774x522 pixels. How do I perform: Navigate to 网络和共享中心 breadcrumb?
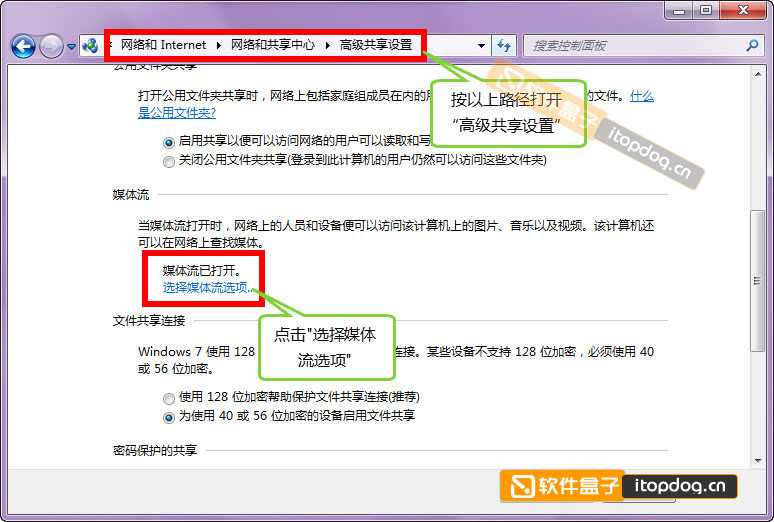[273, 45]
